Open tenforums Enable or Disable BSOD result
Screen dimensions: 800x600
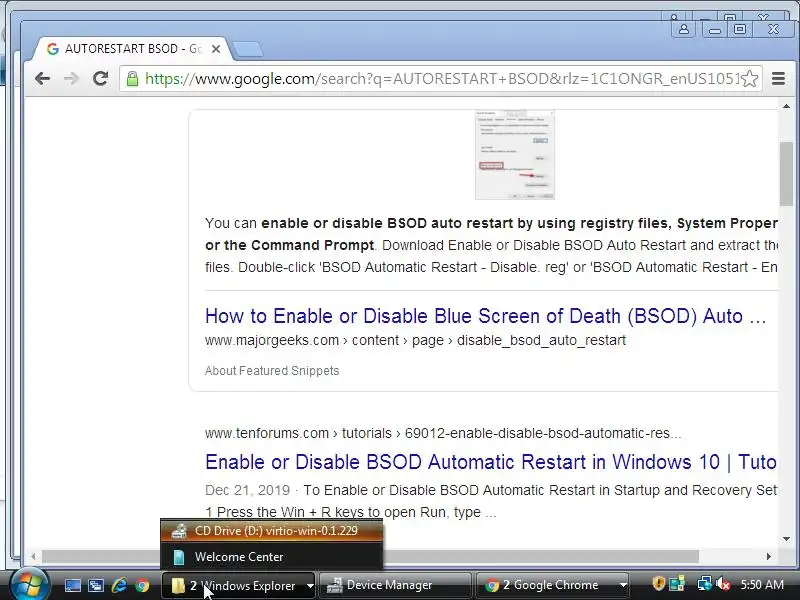click(x=490, y=462)
